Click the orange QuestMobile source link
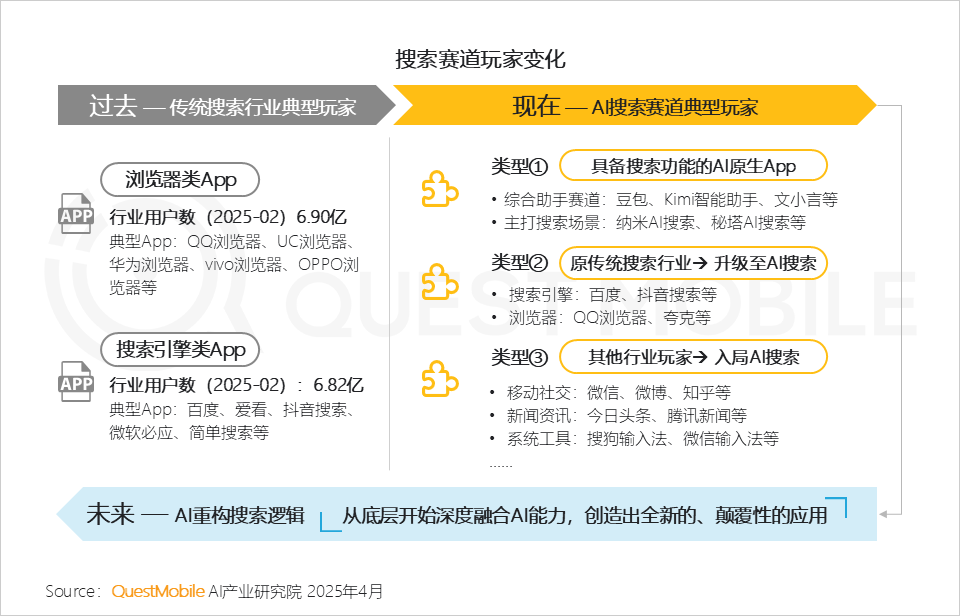Image resolution: width=960 pixels, height=616 pixels. tap(158, 591)
